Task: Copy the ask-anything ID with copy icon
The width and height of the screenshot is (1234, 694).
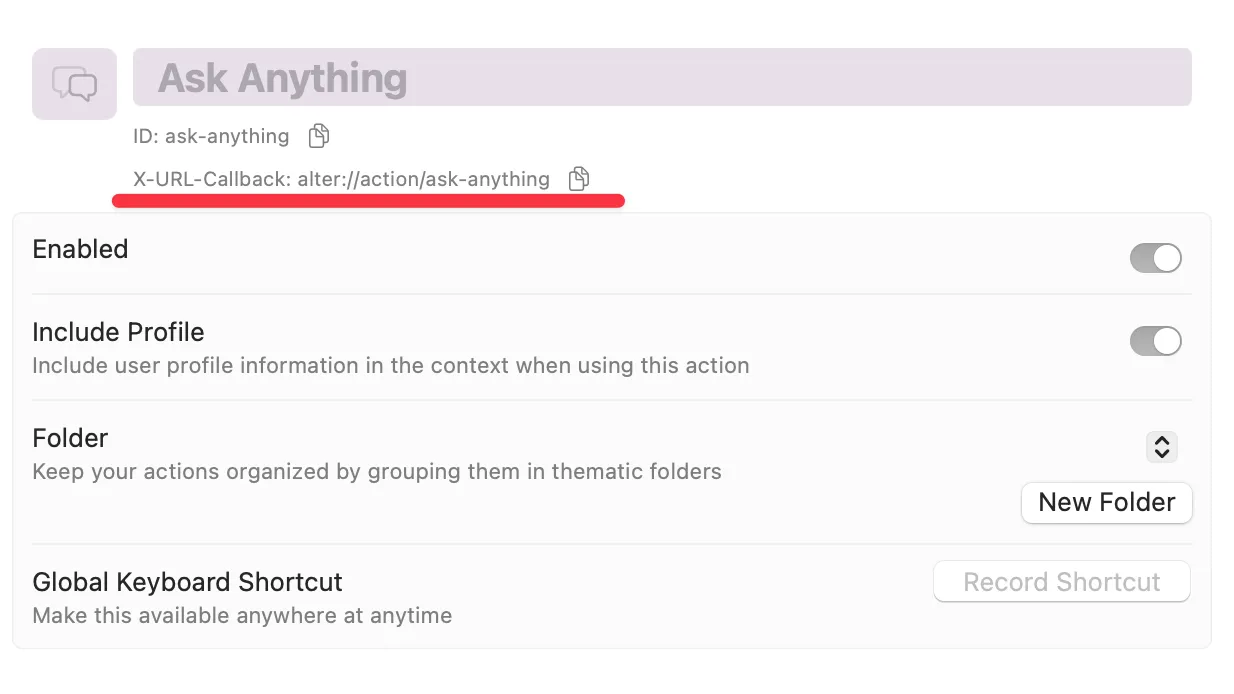Action: (x=318, y=135)
